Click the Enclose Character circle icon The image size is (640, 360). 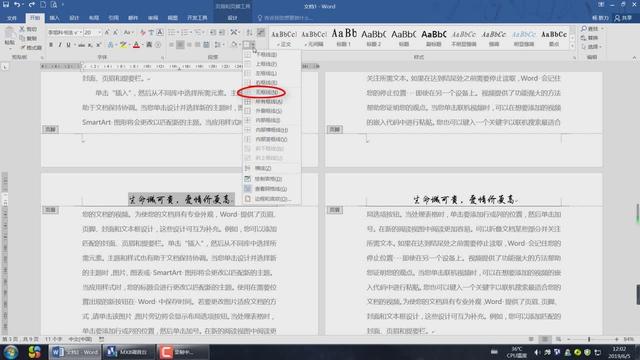(158, 45)
